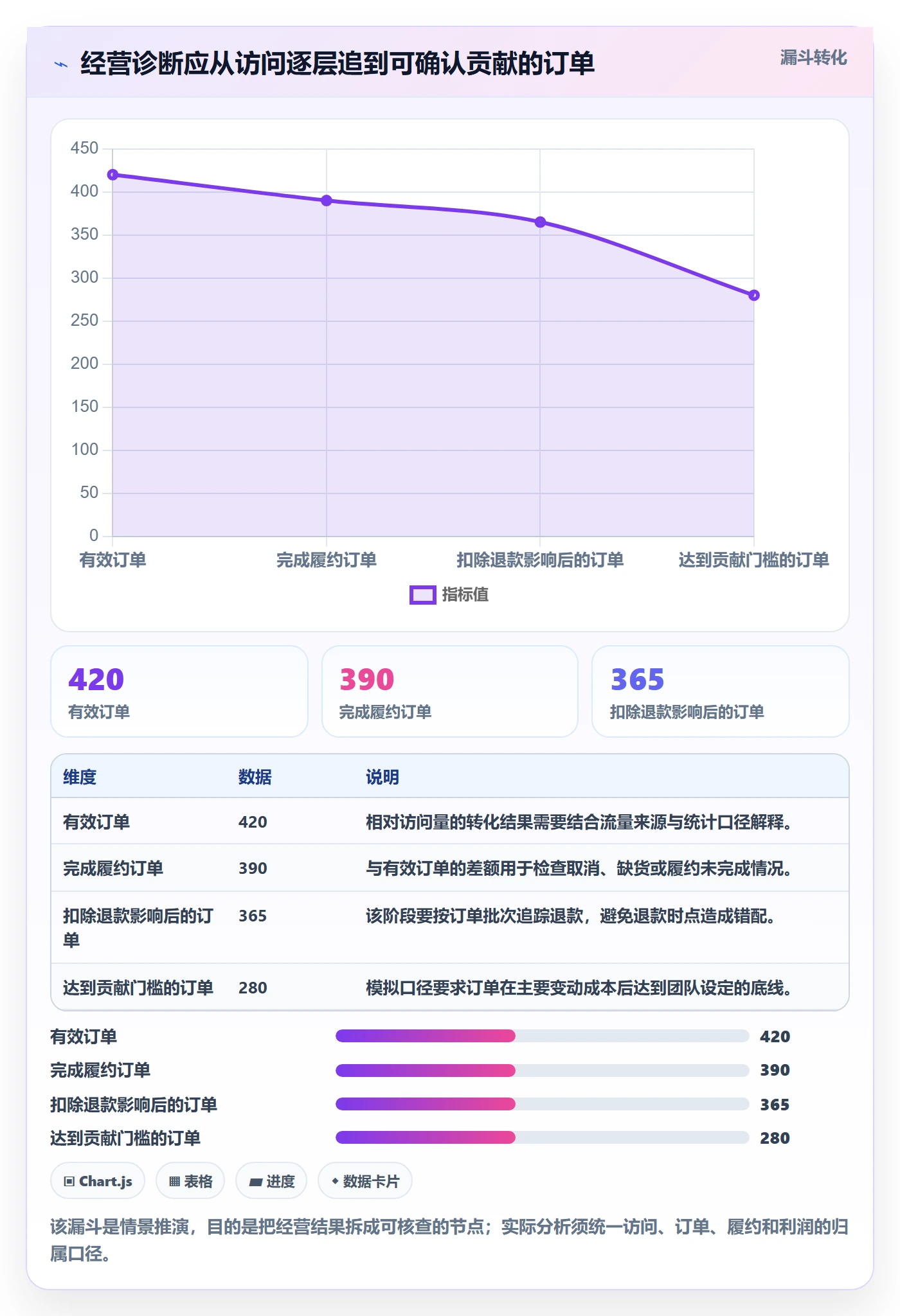Click the heading 经营诊断应从访问逐层追到可确认贡献的订单
900x1316 pixels.
tap(337, 64)
